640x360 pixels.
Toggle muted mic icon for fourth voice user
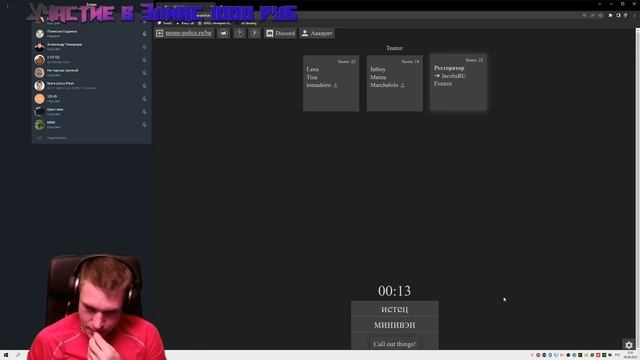(144, 73)
